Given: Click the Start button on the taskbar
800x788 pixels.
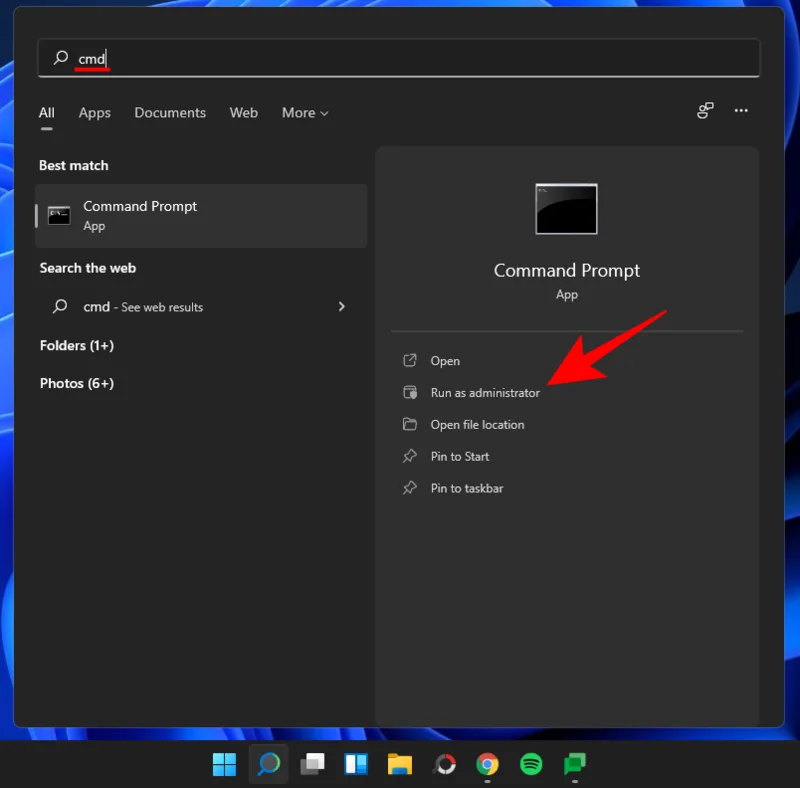Looking at the screenshot, I should pyautogui.click(x=224, y=764).
